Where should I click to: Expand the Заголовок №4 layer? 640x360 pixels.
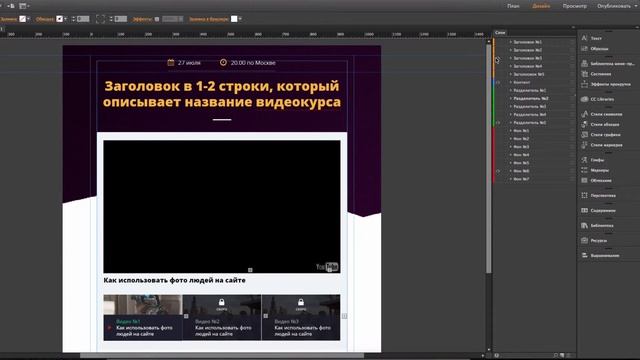(511, 66)
